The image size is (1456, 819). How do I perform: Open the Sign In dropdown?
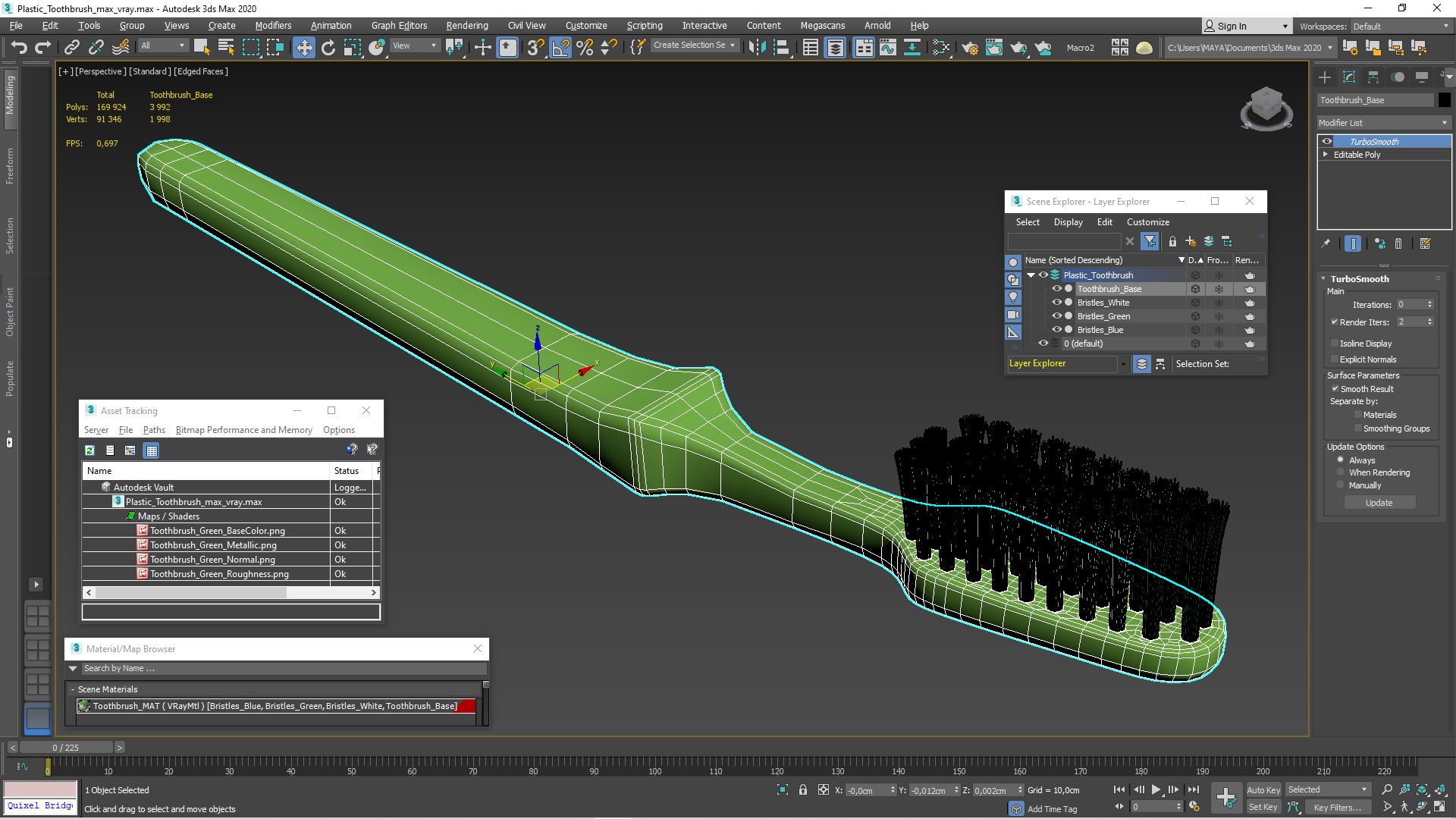pyautogui.click(x=1247, y=26)
